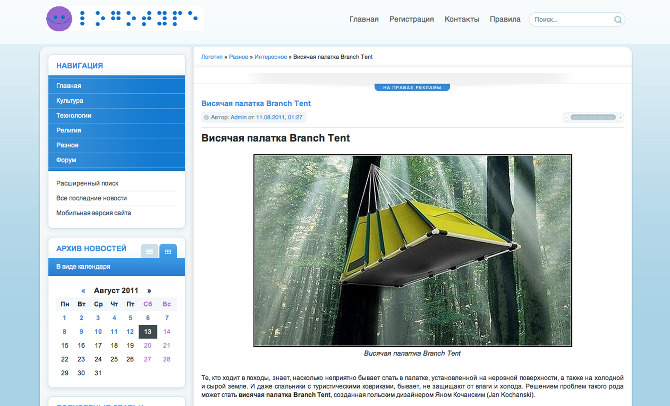Select calendar day 14
The image size is (670, 406).
click(167, 332)
